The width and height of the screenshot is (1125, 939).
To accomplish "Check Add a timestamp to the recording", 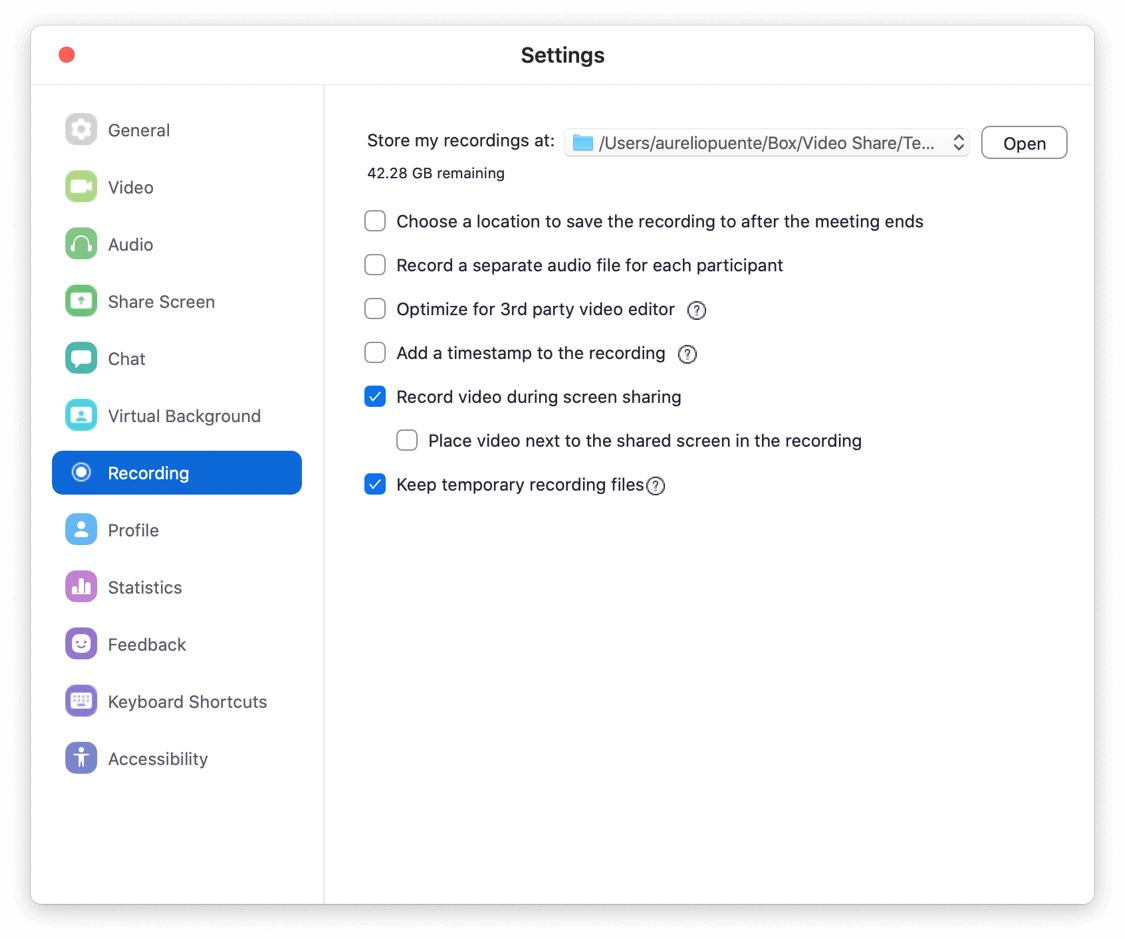I will (375, 353).
